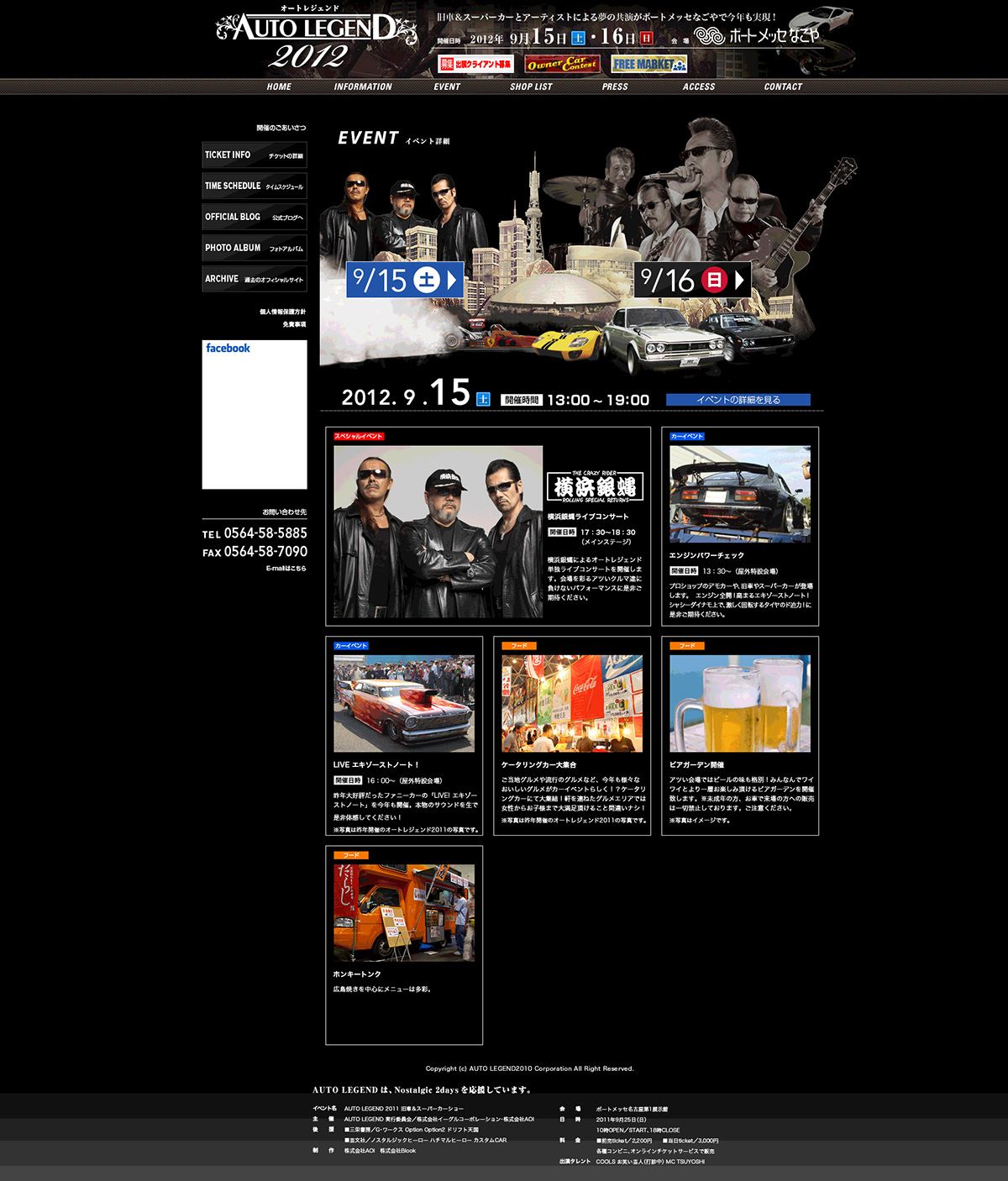Click the facebook logo in sidebar

pos(228,348)
